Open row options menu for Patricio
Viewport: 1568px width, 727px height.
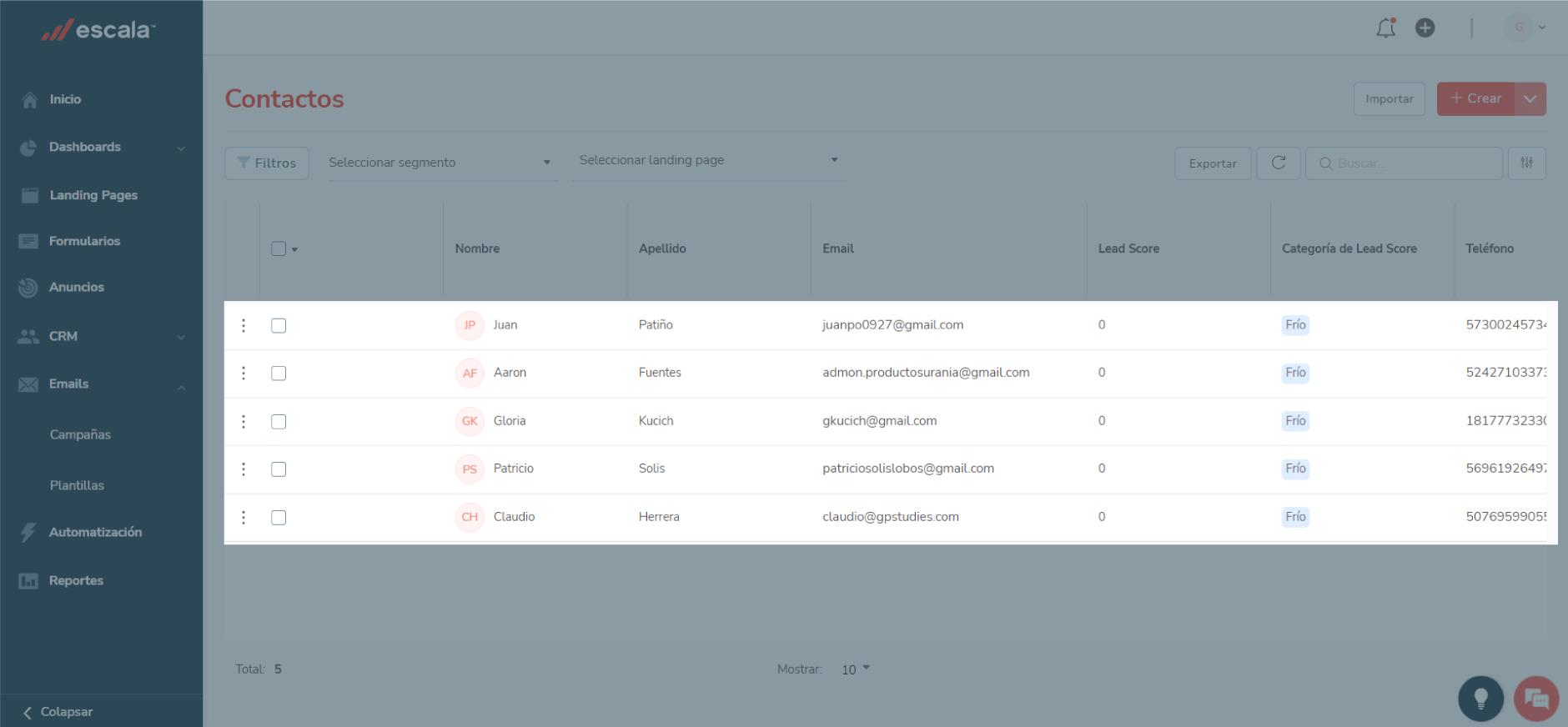pos(244,469)
